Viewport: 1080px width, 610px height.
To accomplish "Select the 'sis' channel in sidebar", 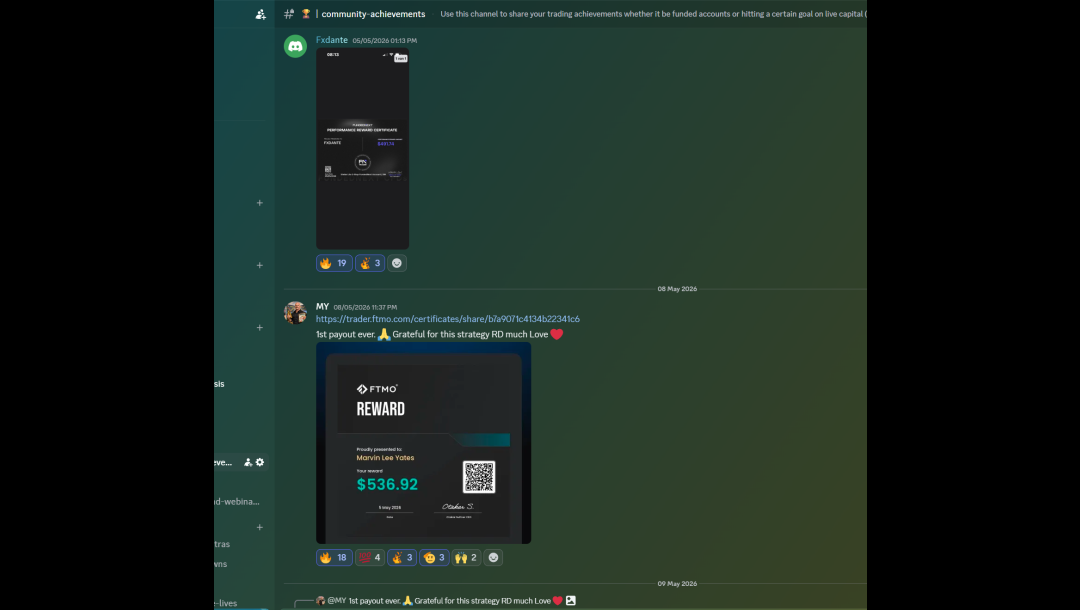I will tap(219, 384).
